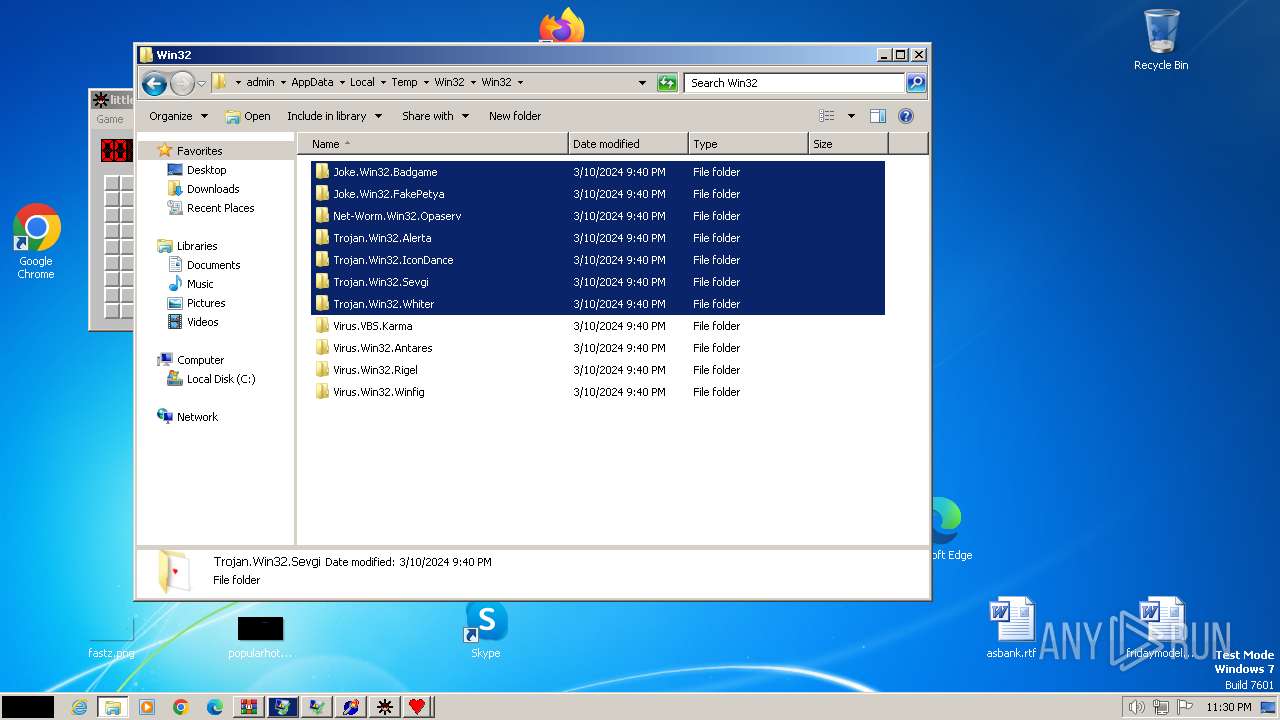Open the Music library
The width and height of the screenshot is (1280, 720).
200,284
